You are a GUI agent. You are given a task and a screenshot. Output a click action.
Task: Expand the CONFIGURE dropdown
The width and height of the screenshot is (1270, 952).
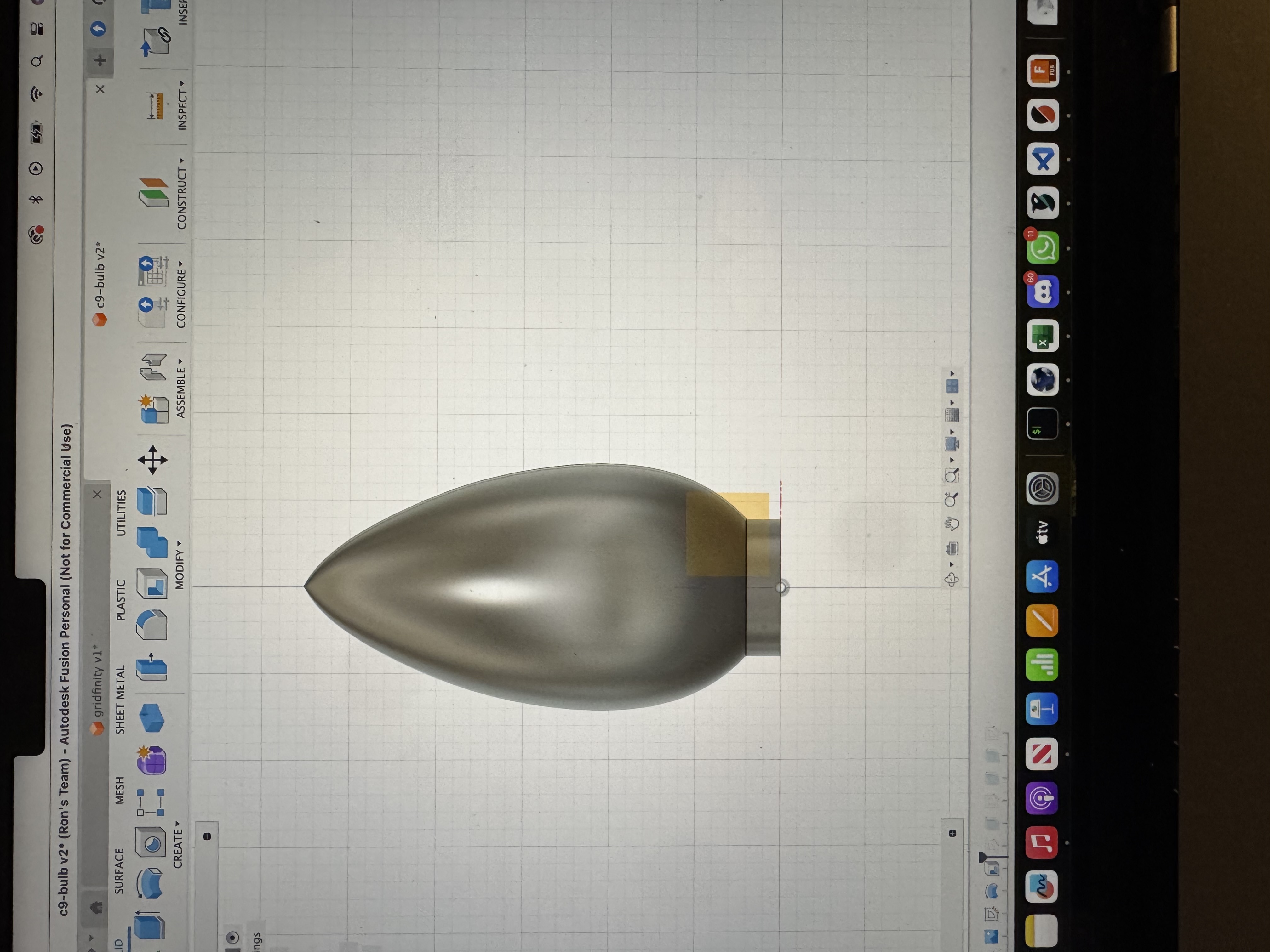(181, 294)
